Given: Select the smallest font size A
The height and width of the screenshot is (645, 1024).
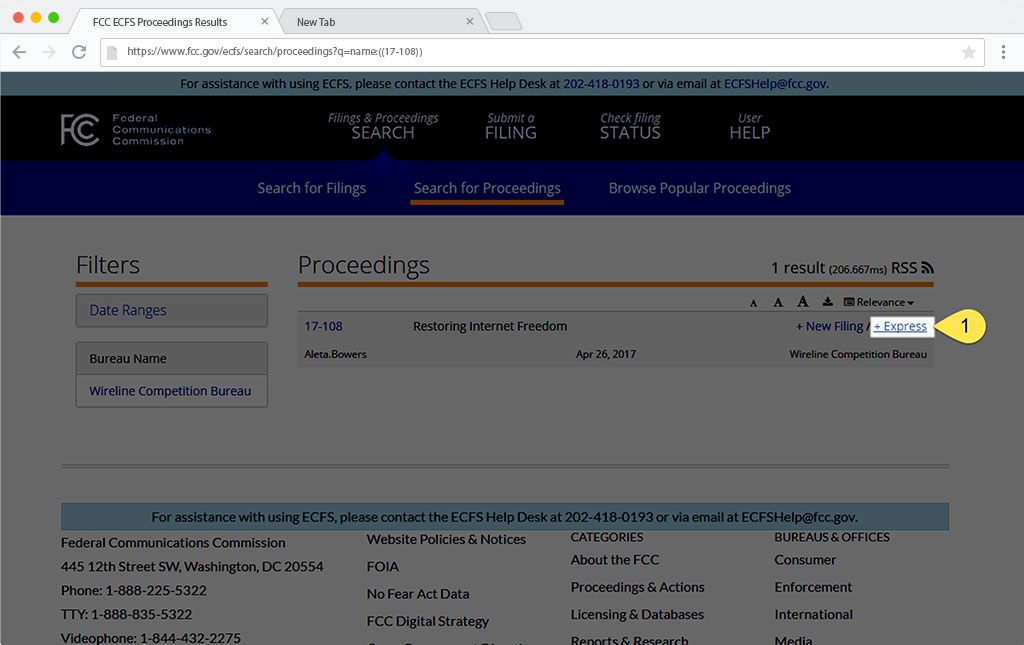Looking at the screenshot, I should [754, 303].
